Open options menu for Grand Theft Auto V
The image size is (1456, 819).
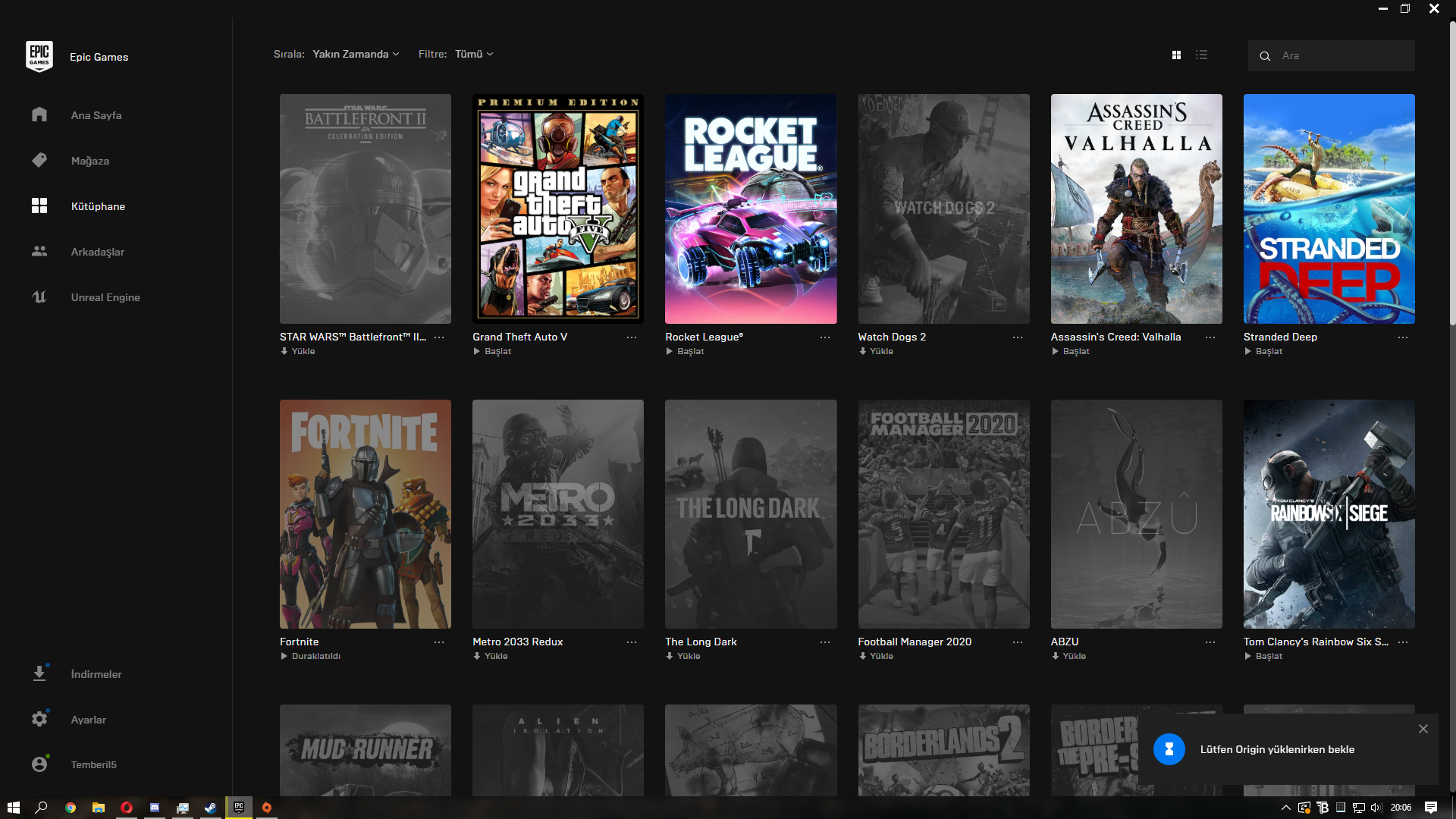tap(631, 337)
